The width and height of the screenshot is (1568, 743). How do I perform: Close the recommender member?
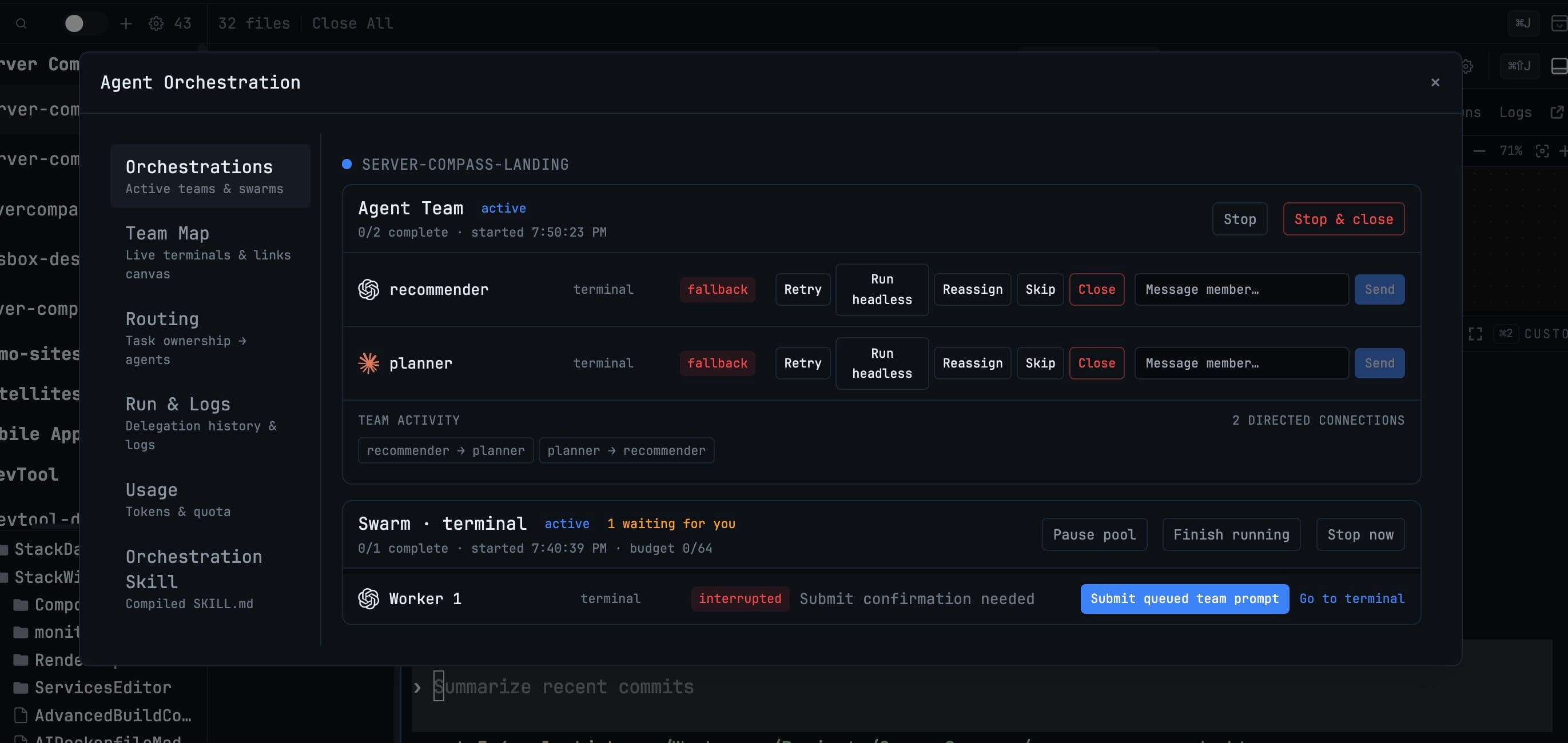(1096, 290)
